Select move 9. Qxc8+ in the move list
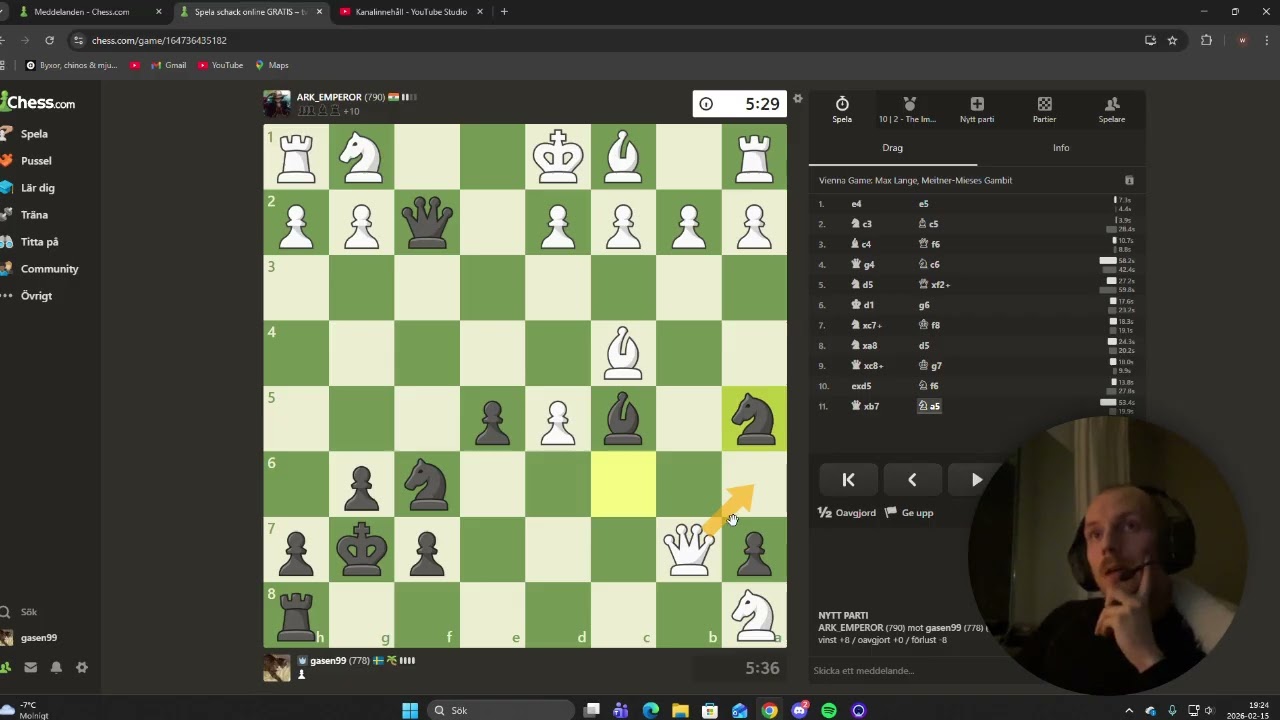Screen dimensions: 1280x720 (866, 365)
